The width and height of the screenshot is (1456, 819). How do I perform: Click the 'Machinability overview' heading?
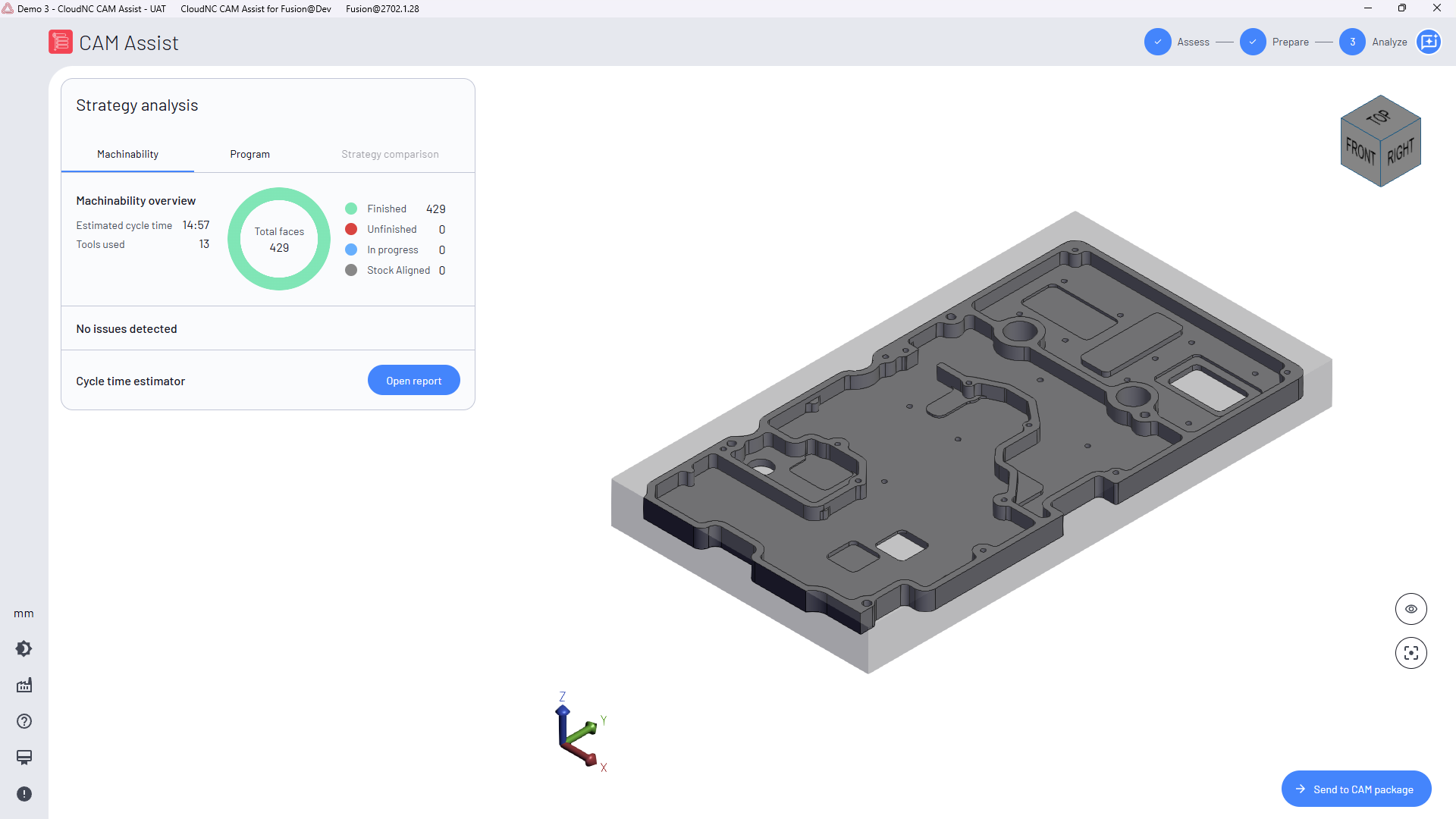point(136,201)
